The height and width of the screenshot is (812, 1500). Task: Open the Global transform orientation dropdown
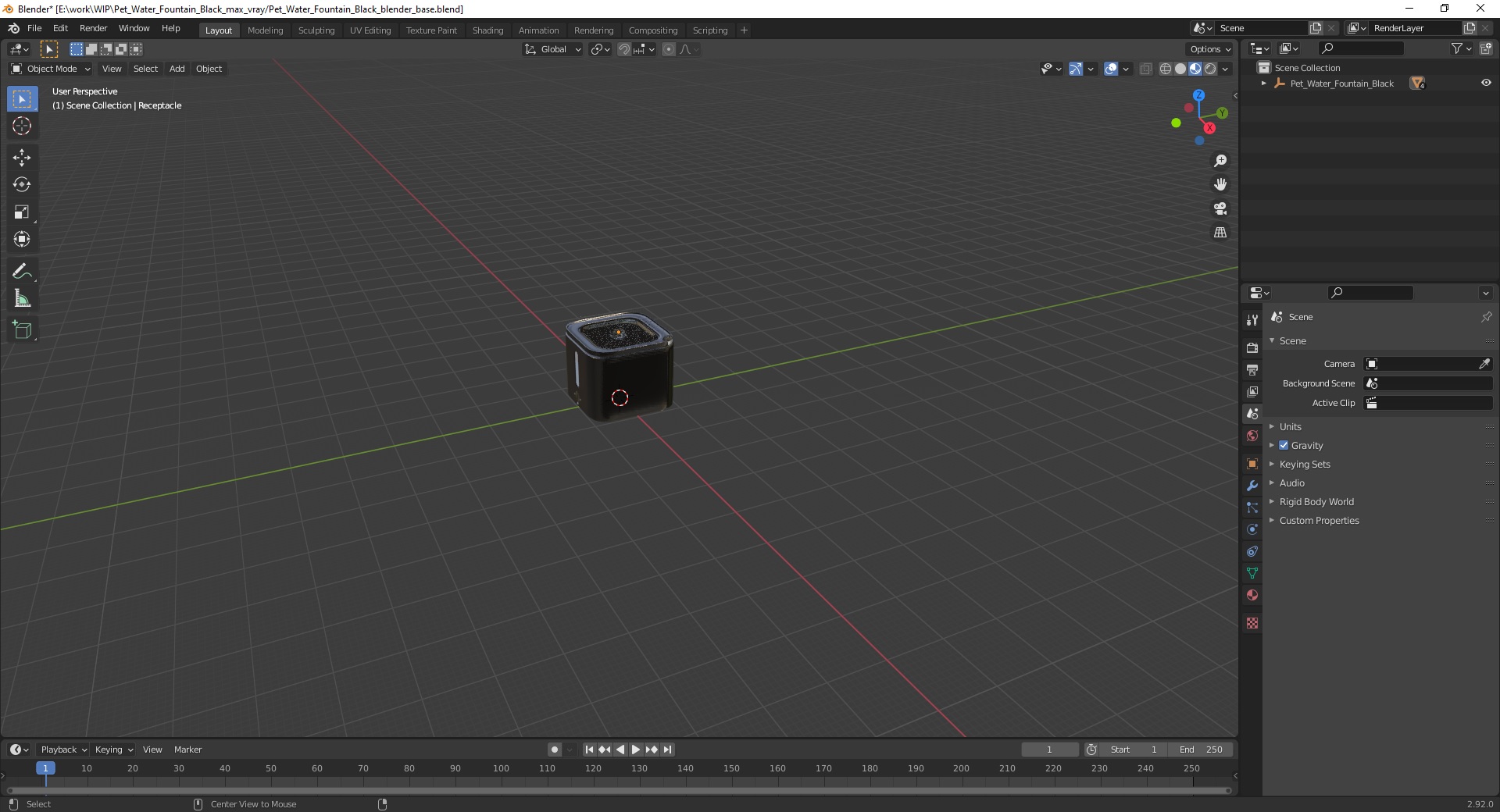point(552,49)
